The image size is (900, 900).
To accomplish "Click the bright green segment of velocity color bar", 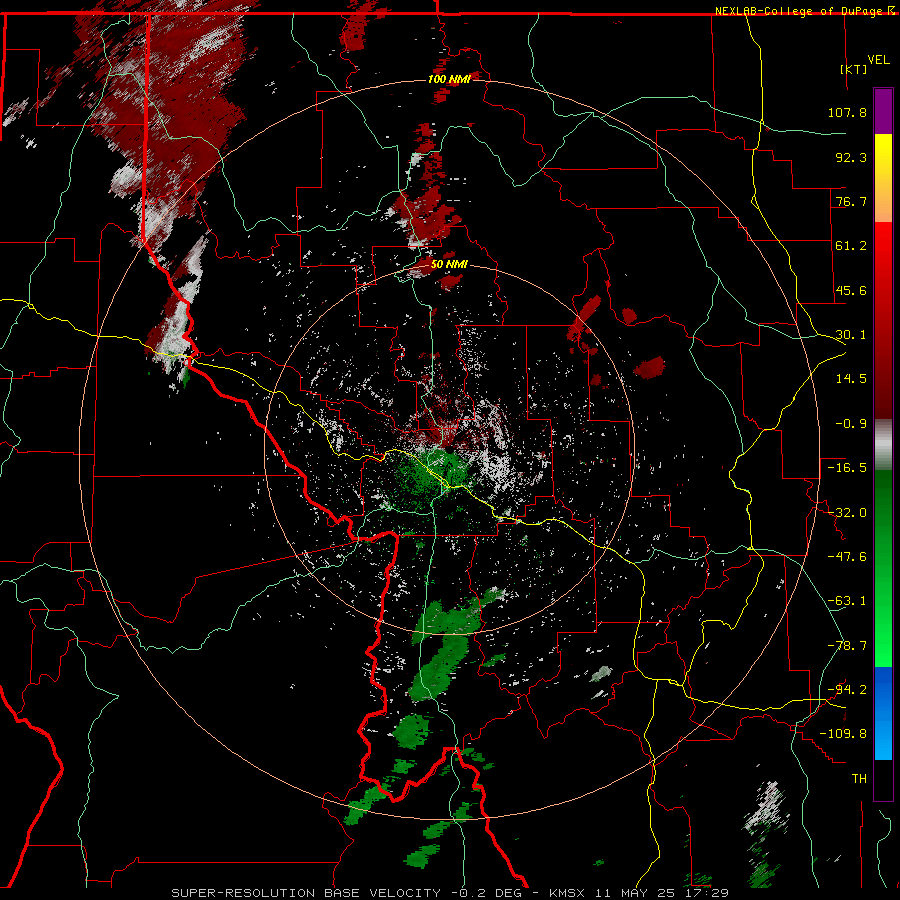I will [x=883, y=568].
